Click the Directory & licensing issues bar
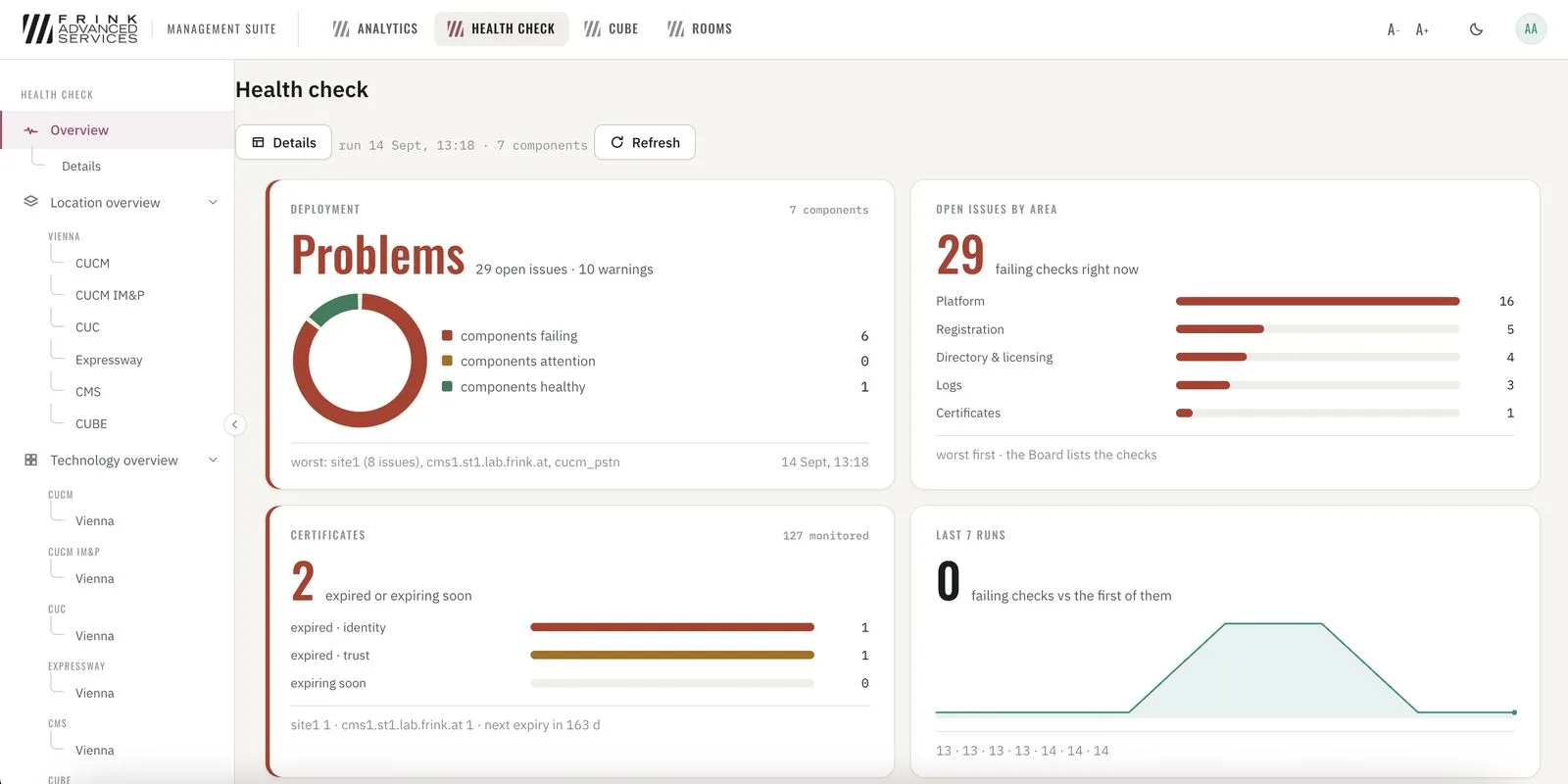 [x=1317, y=357]
